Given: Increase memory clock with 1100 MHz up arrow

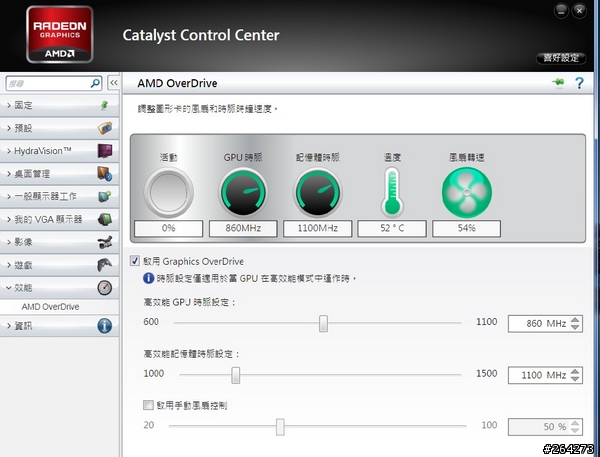Looking at the screenshot, I should click(575, 371).
